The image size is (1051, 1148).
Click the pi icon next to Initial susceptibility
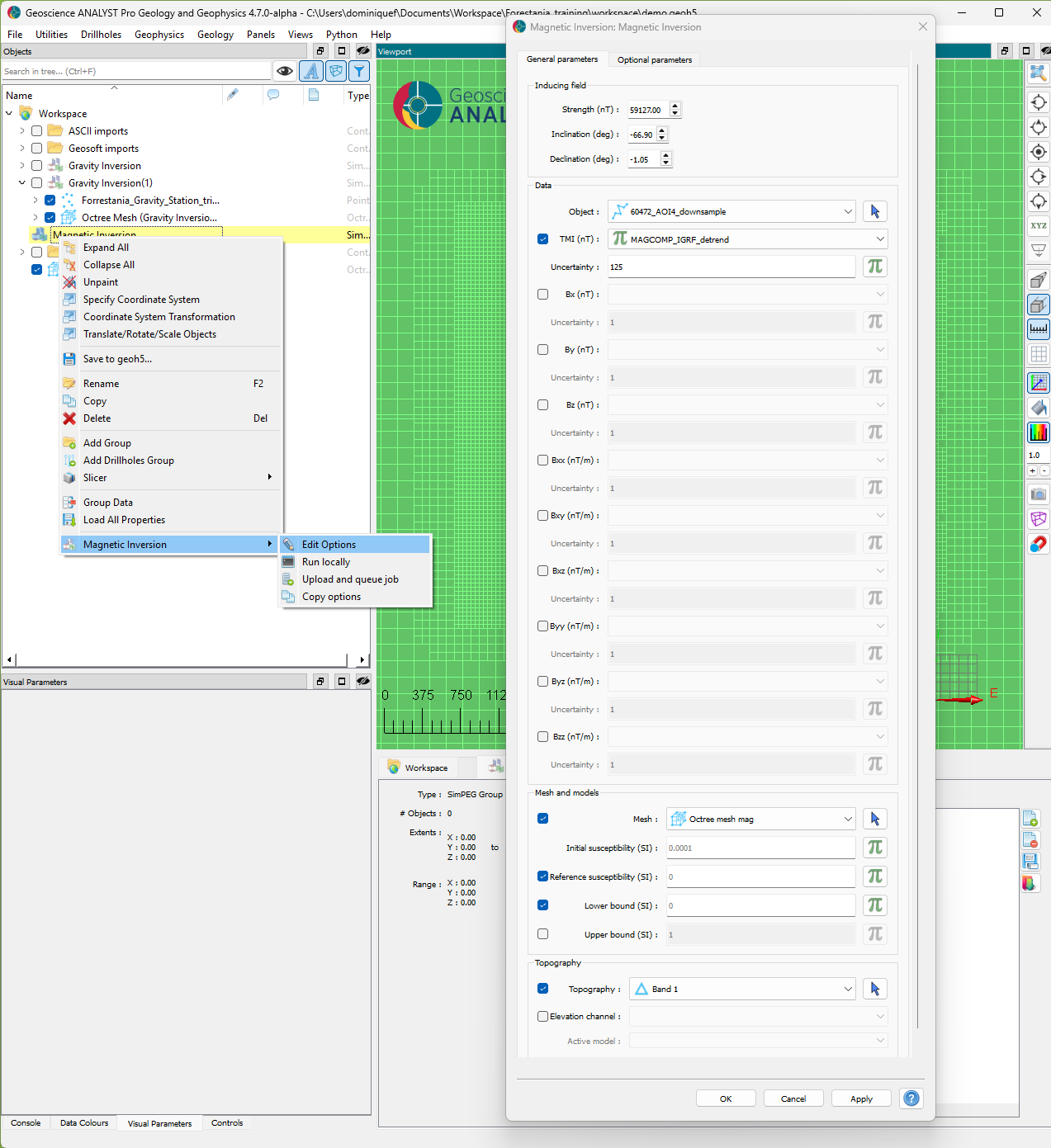tap(874, 848)
